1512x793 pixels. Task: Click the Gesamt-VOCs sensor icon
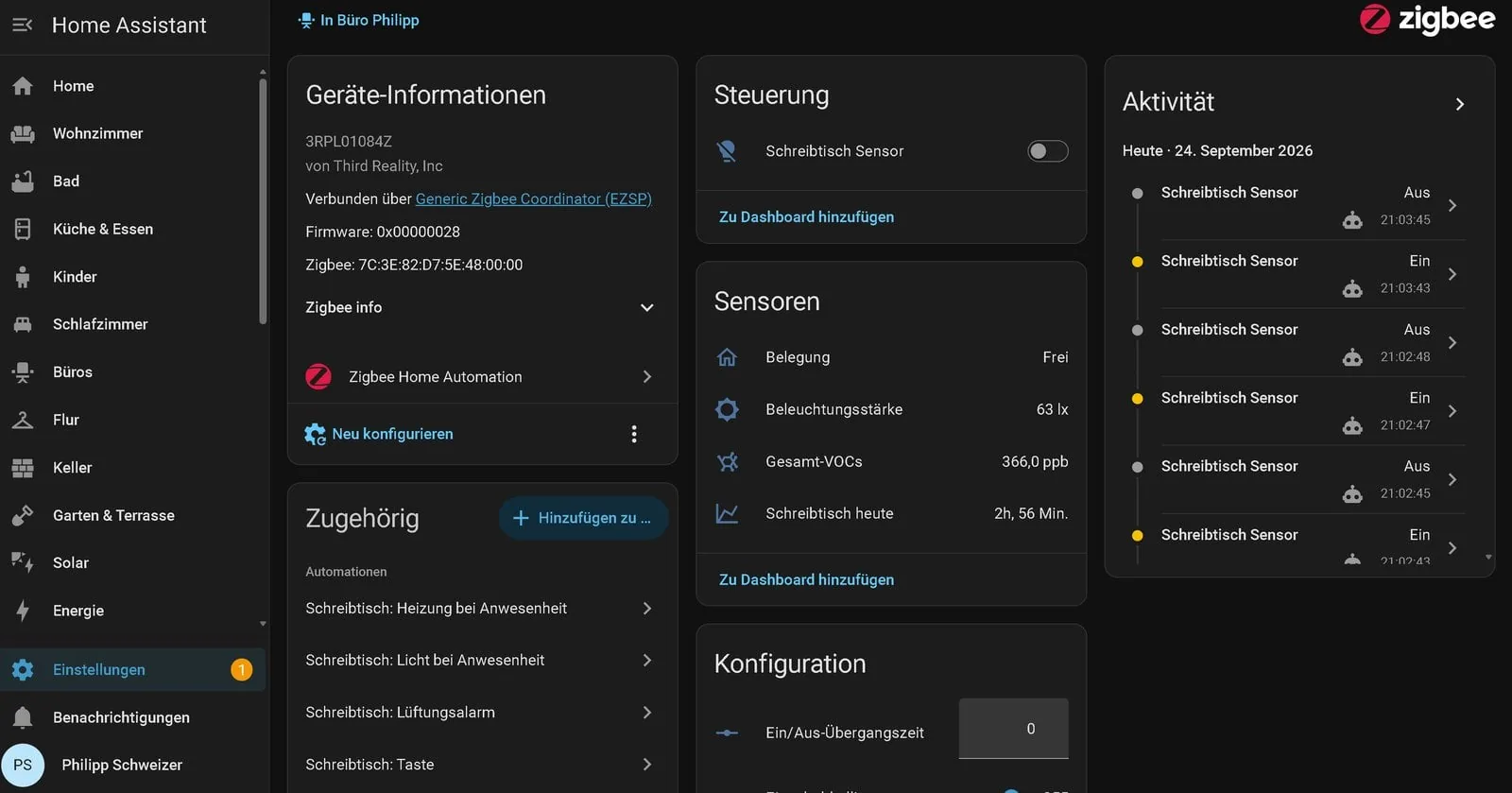click(727, 461)
